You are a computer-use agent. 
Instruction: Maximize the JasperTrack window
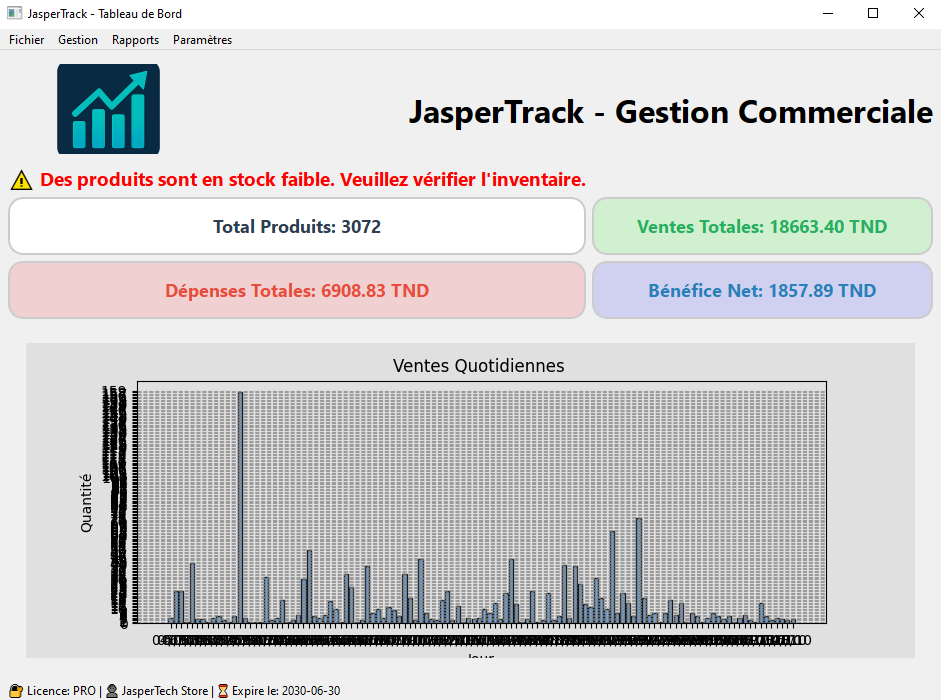[x=873, y=13]
